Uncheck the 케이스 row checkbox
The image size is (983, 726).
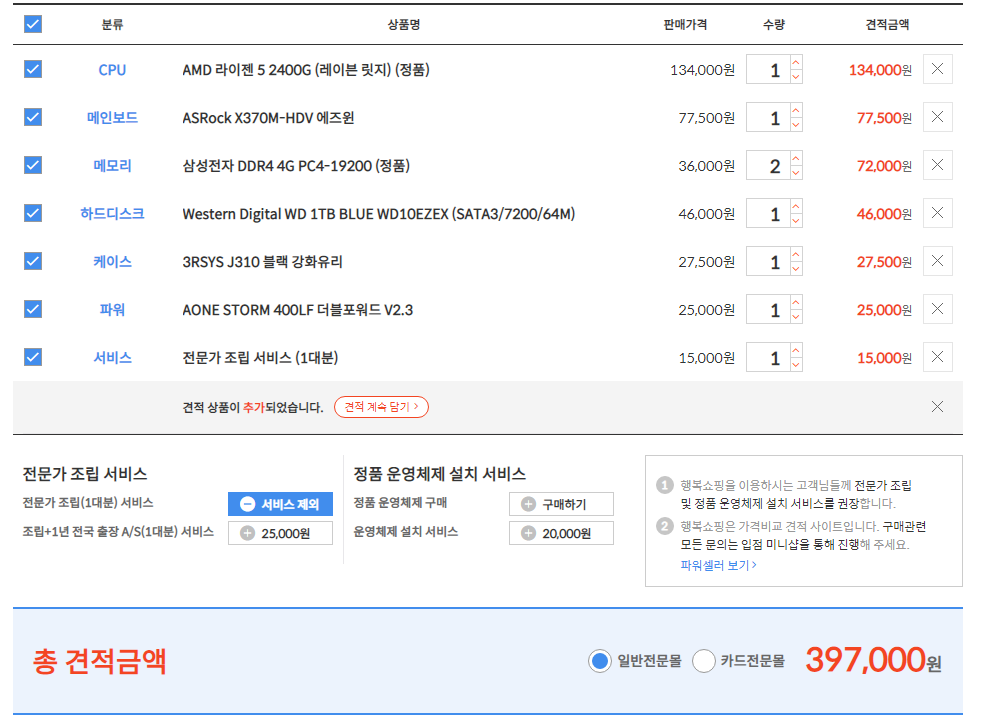pos(33,261)
